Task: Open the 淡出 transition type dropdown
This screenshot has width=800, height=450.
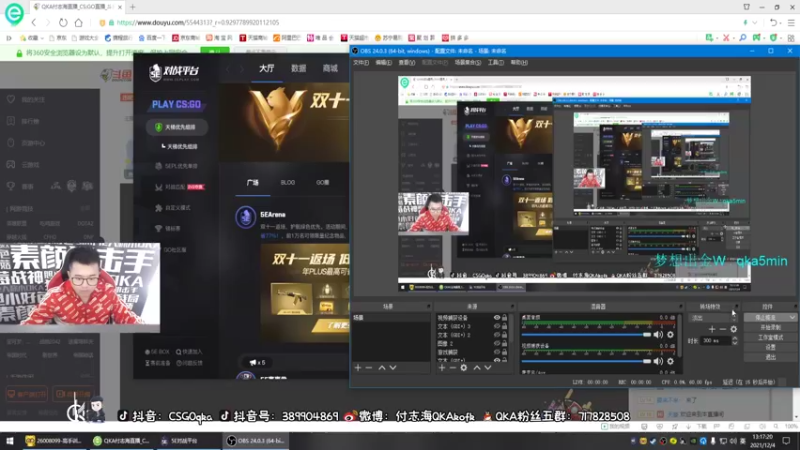Action: tap(713, 318)
